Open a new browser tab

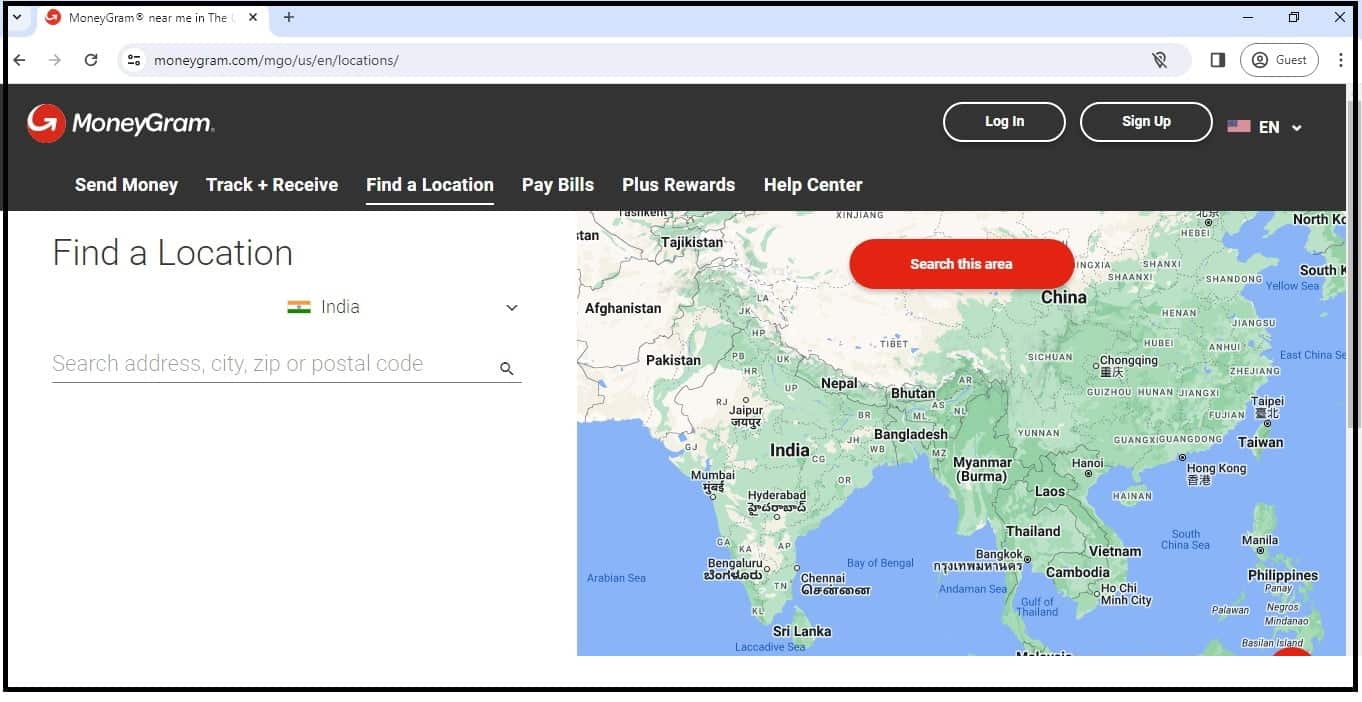tap(289, 17)
